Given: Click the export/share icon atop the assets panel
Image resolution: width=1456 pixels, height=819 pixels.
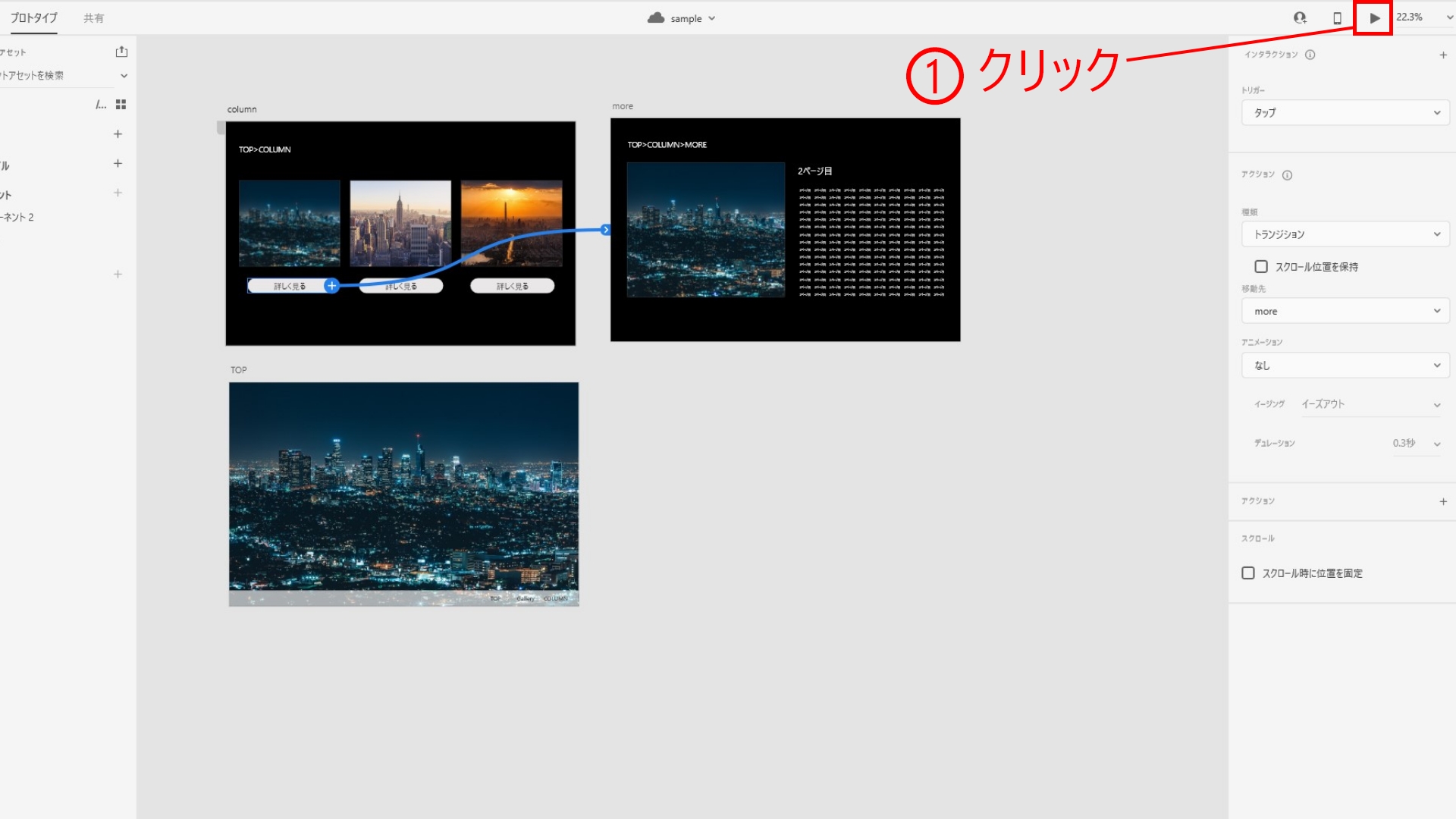Looking at the screenshot, I should 121,51.
